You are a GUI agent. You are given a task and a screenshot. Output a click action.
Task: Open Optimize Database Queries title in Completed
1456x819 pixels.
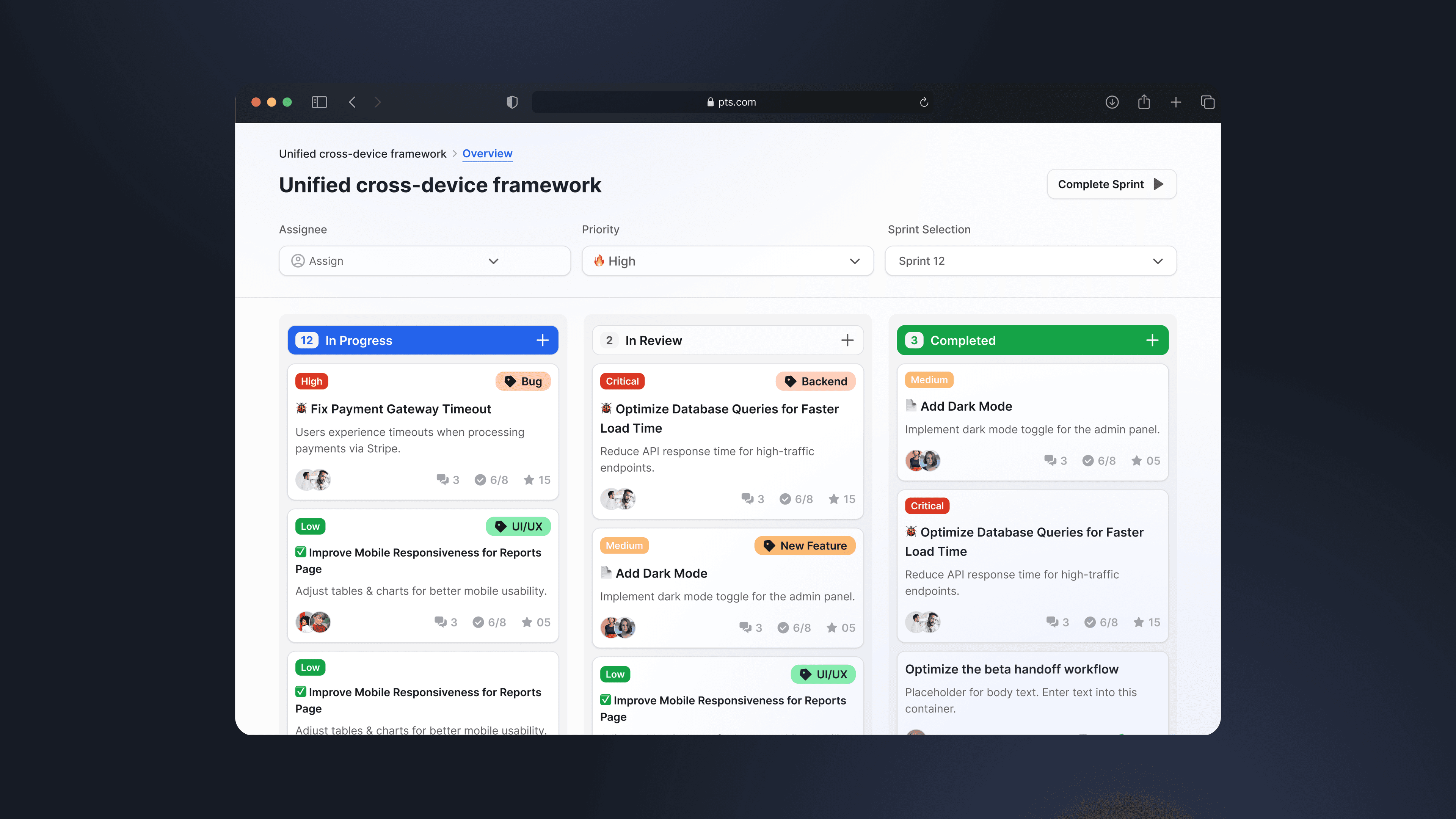point(1024,542)
